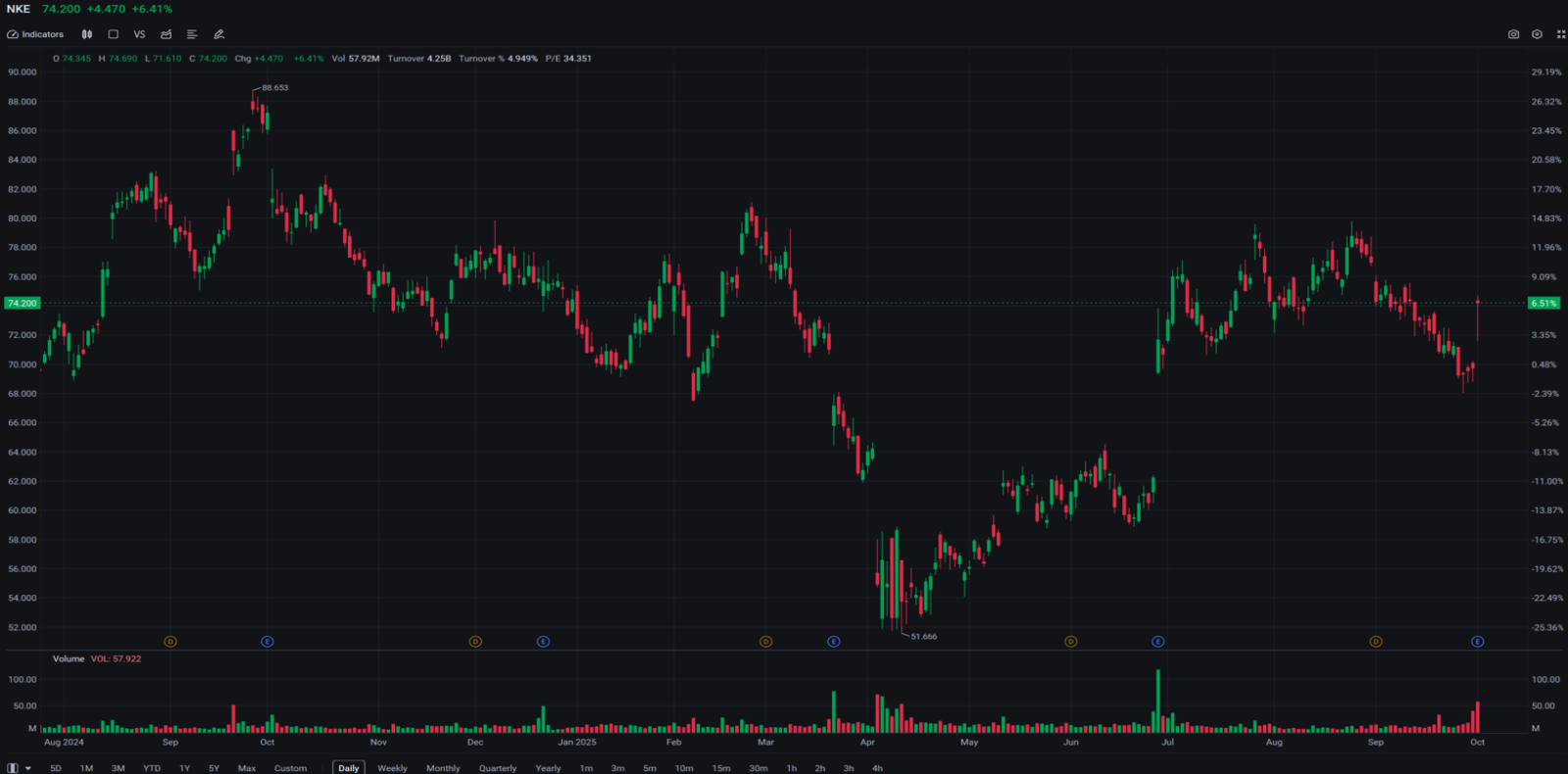Open the Indicators panel
The height and width of the screenshot is (774, 1568).
(x=35, y=34)
